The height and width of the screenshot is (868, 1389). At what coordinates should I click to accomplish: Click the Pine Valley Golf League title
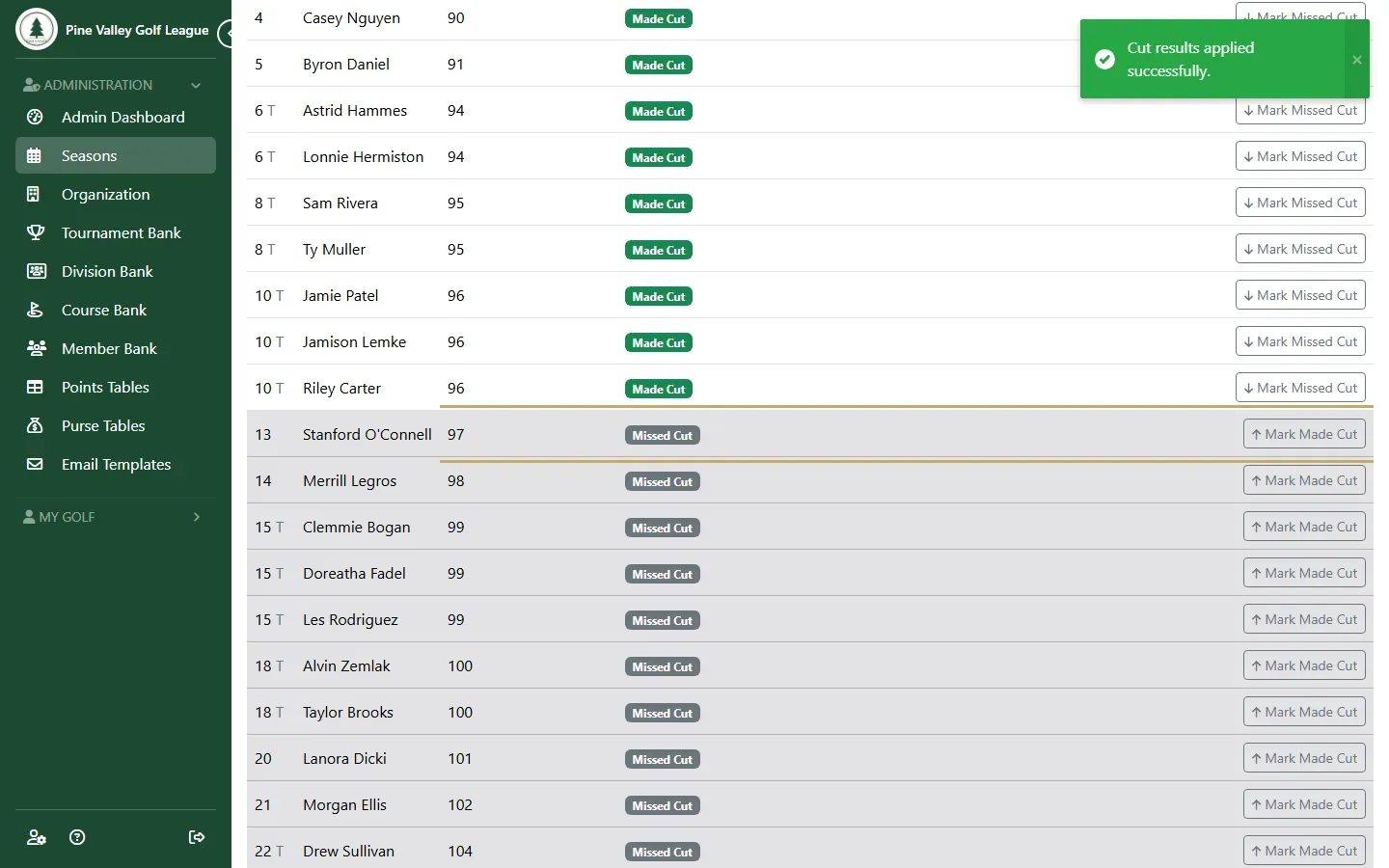137,30
